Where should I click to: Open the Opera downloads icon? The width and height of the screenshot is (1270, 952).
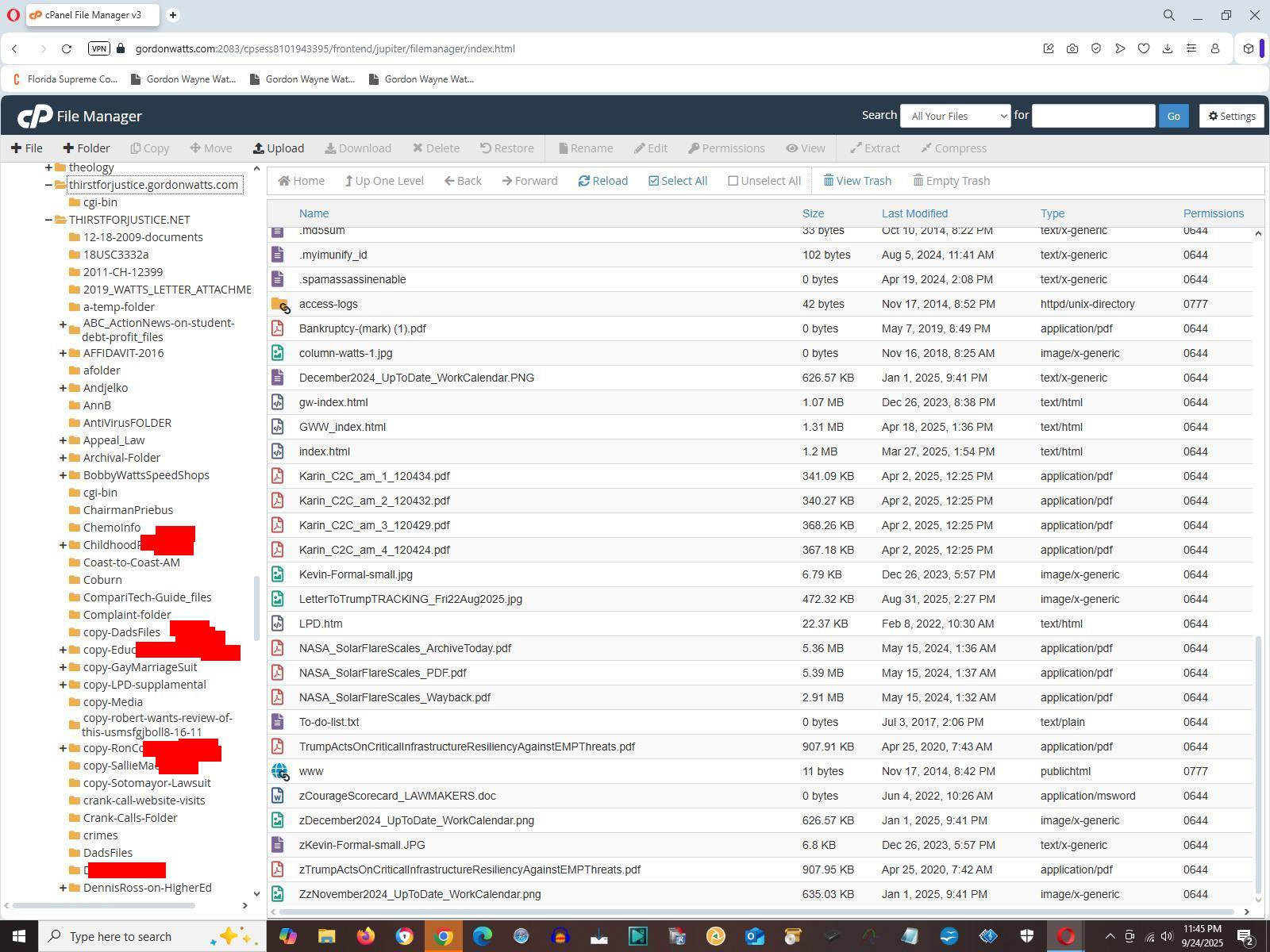(1167, 48)
